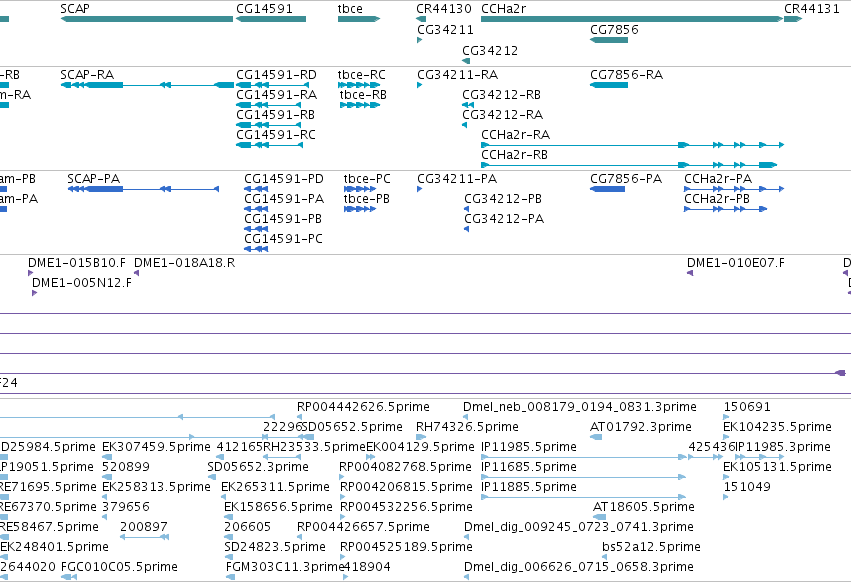Click the CCHa2r-PB protein label

717,199
